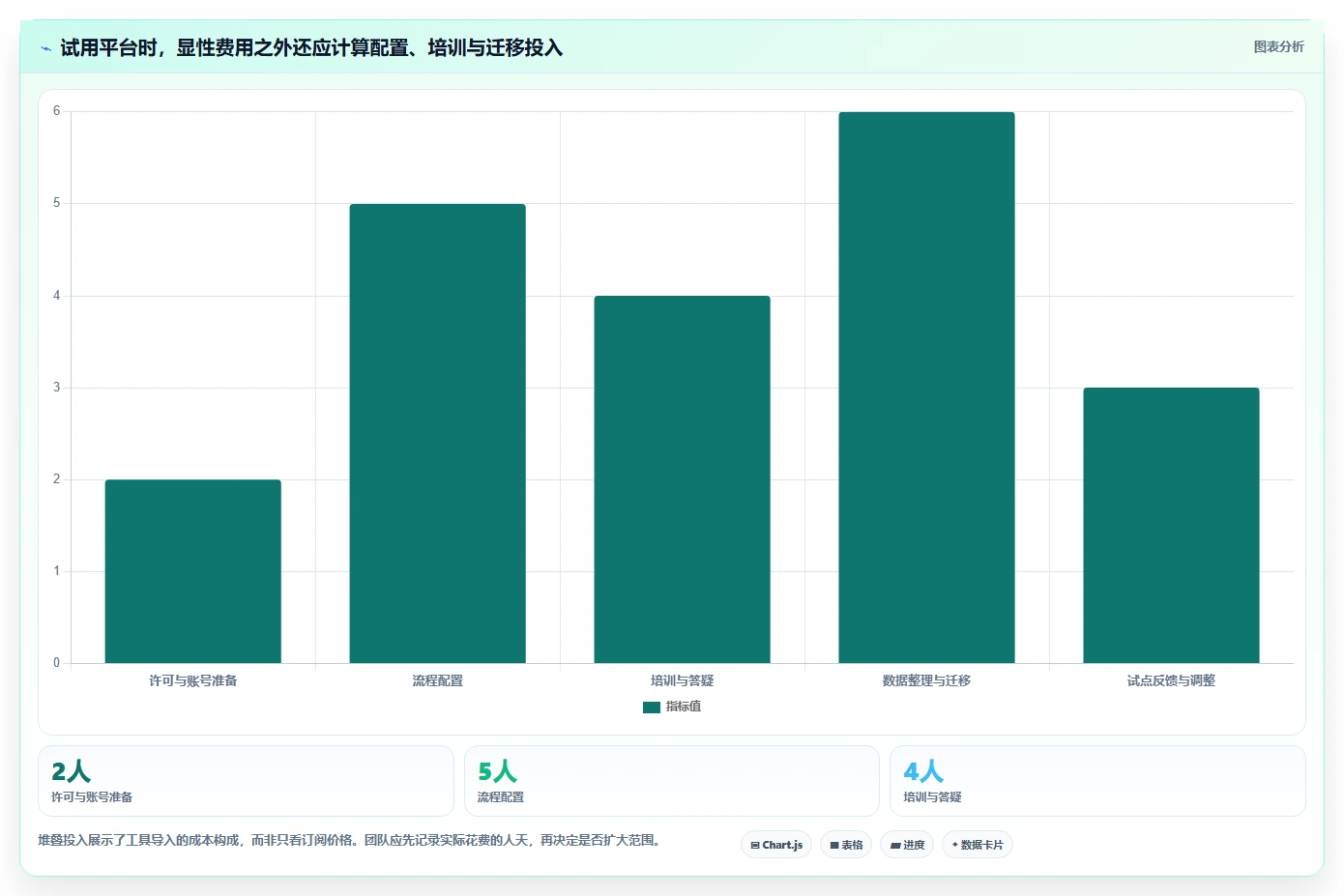Click the chart title 试用平台时，显性费用之外
This screenshot has height=896, width=1344.
311,48
